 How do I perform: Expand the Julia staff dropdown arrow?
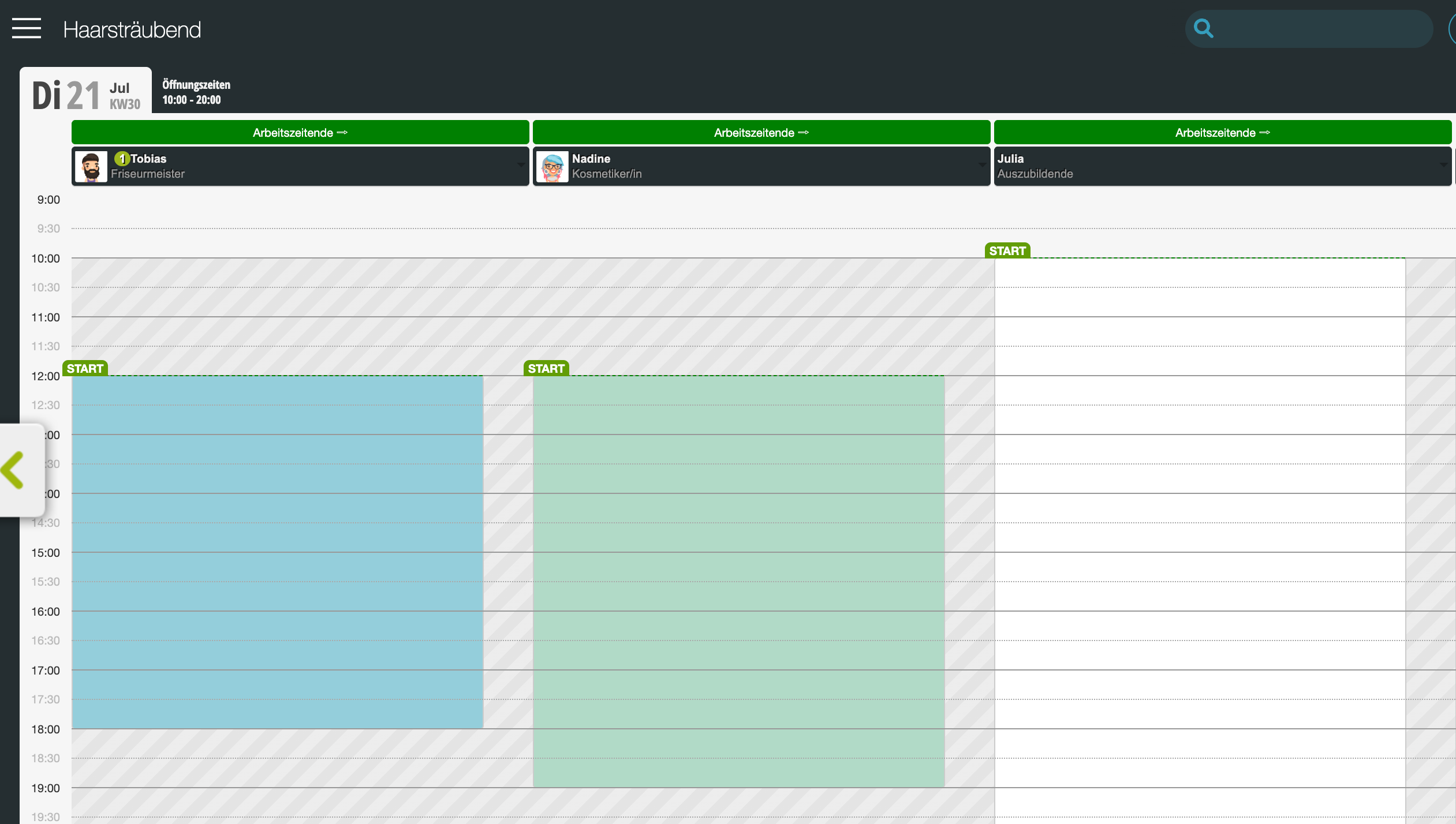1443,166
